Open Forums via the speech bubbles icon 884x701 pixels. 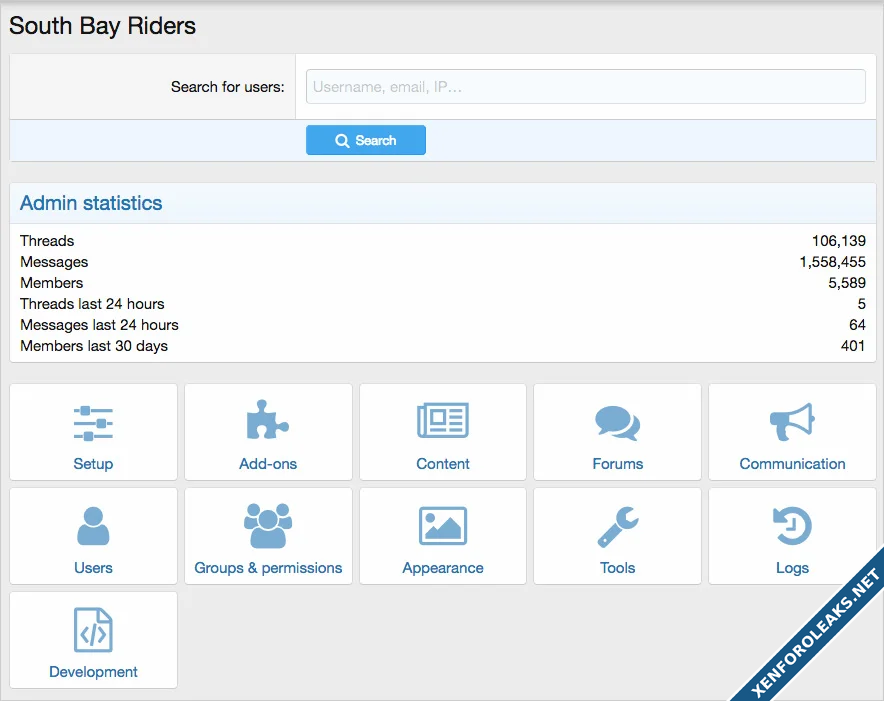617,423
